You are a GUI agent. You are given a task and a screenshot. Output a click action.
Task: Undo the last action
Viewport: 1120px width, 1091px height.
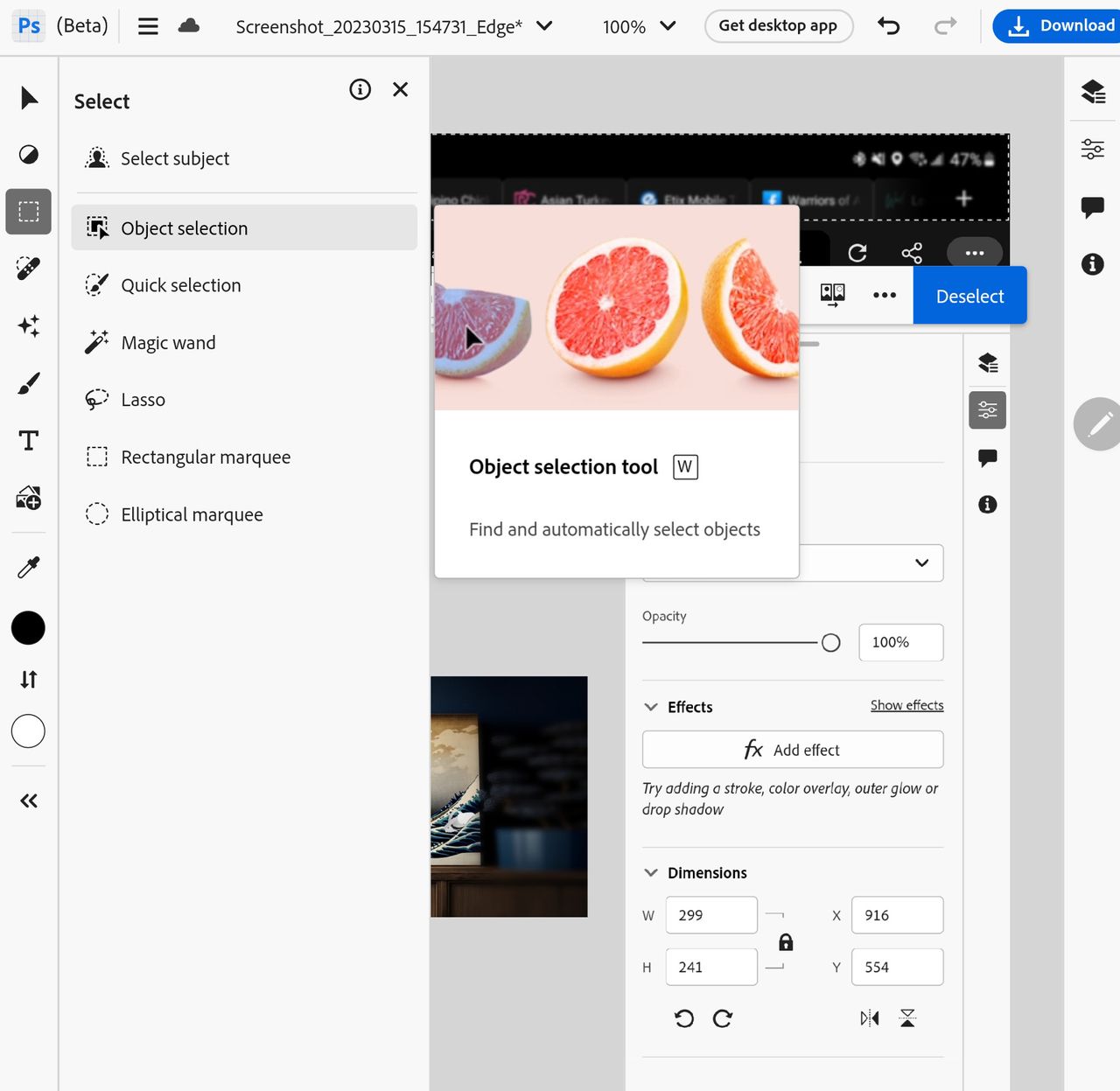[x=889, y=26]
